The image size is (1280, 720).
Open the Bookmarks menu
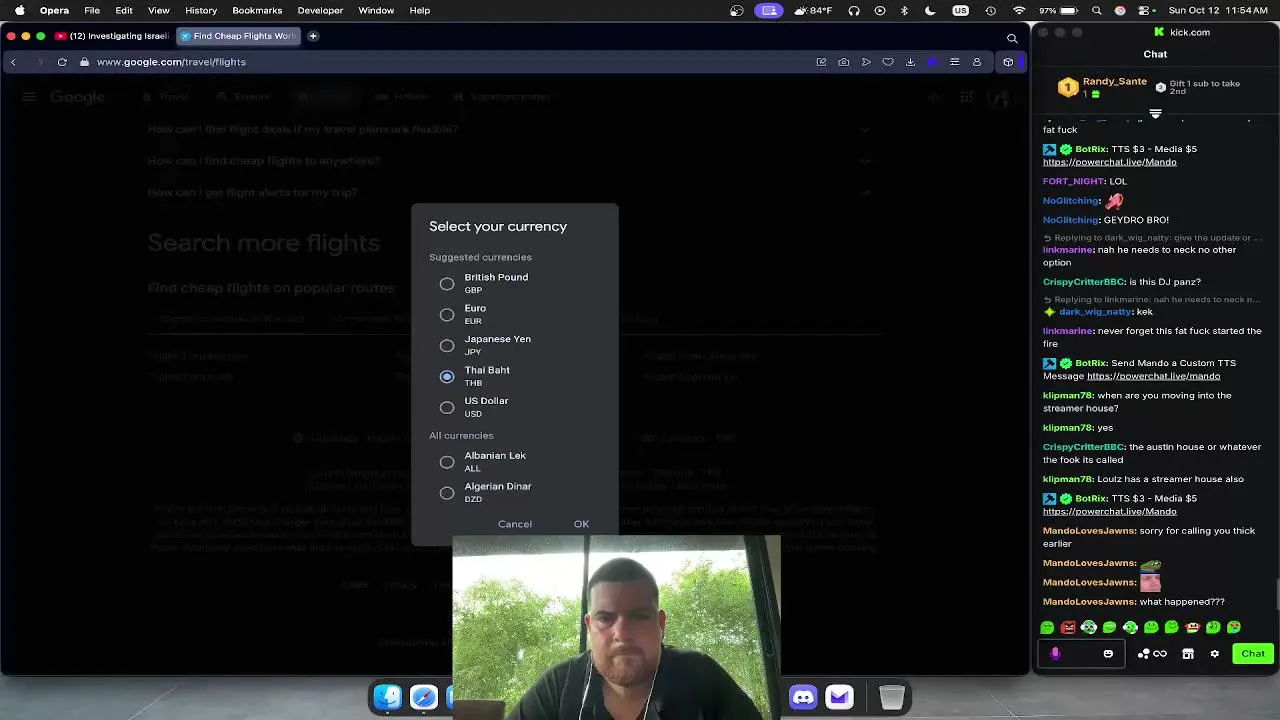(x=257, y=10)
